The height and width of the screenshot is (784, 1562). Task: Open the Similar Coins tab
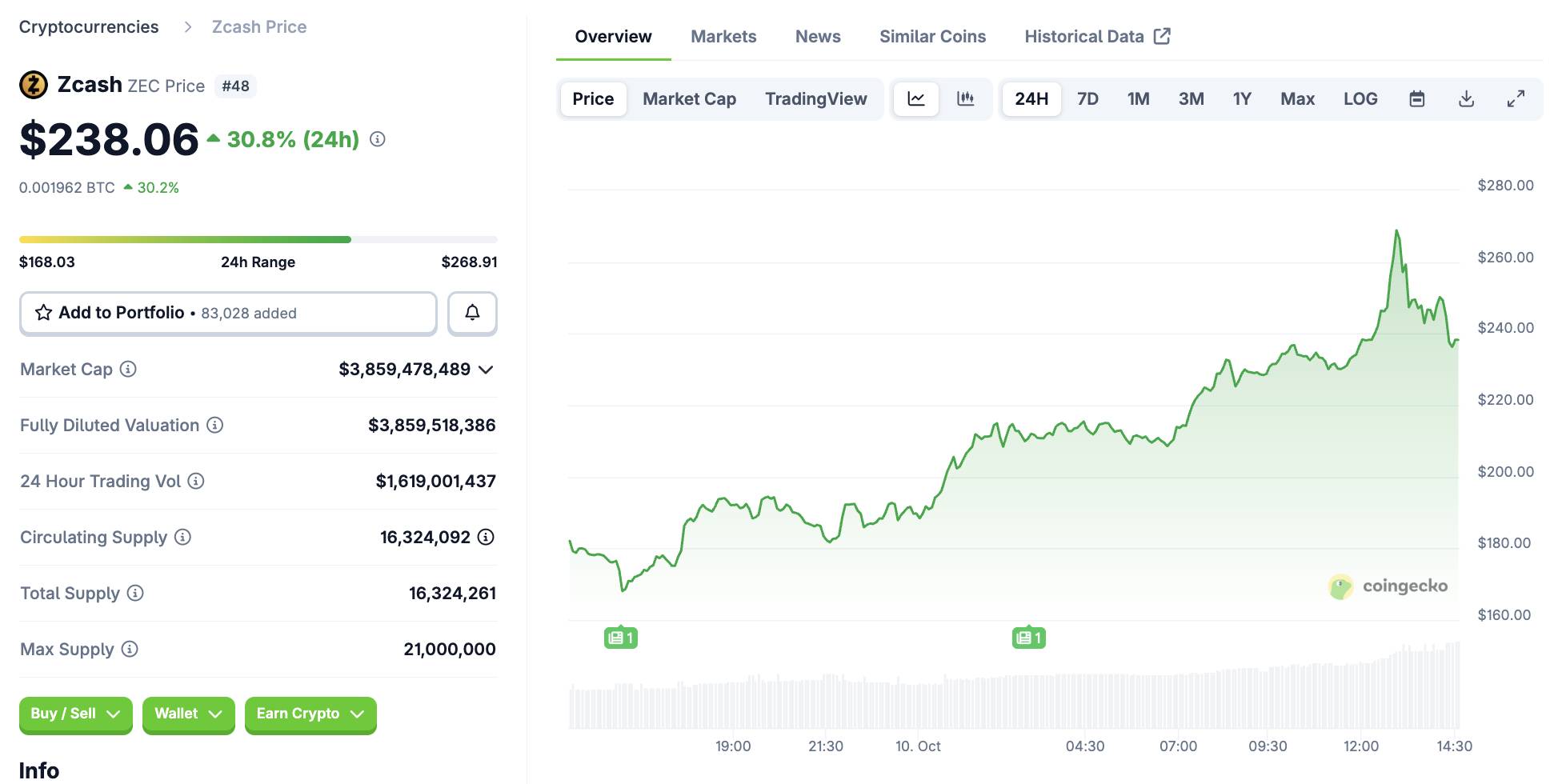pos(932,37)
